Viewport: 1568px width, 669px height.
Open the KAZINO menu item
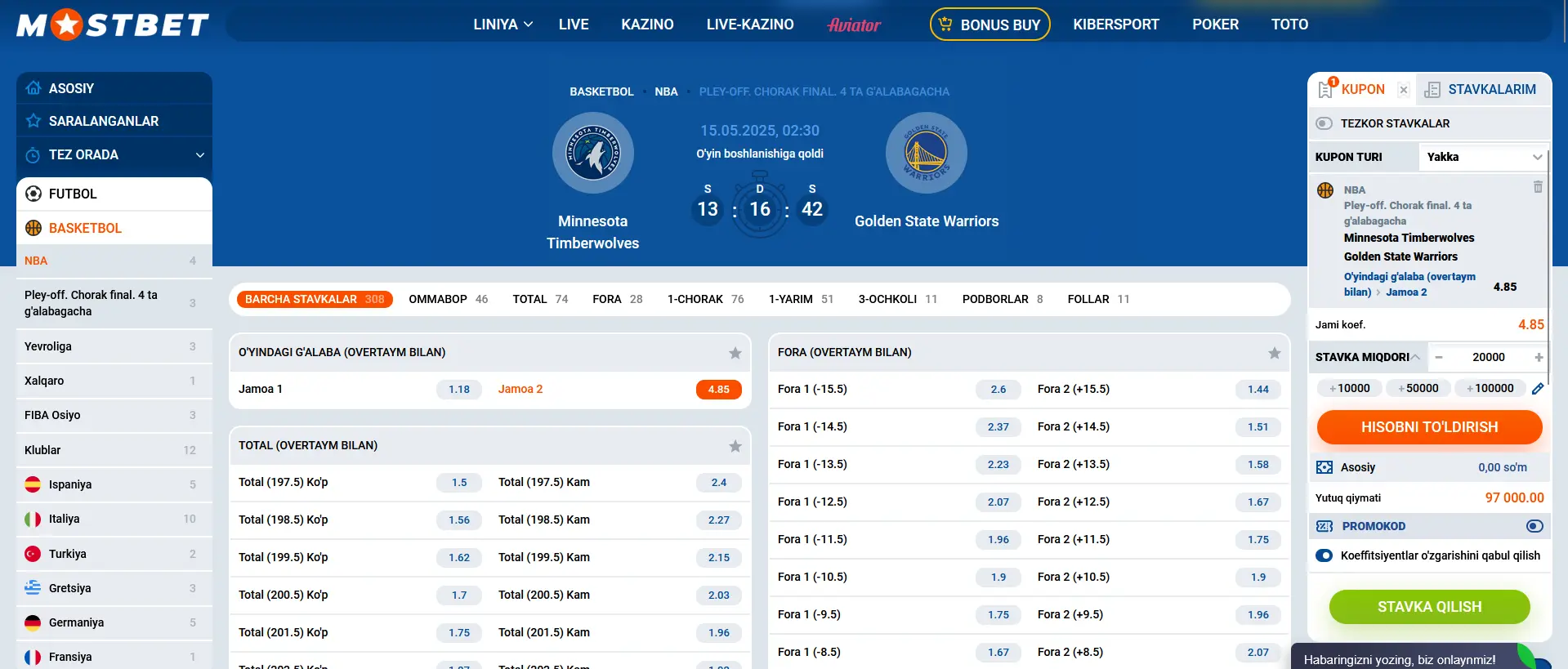[x=647, y=25]
